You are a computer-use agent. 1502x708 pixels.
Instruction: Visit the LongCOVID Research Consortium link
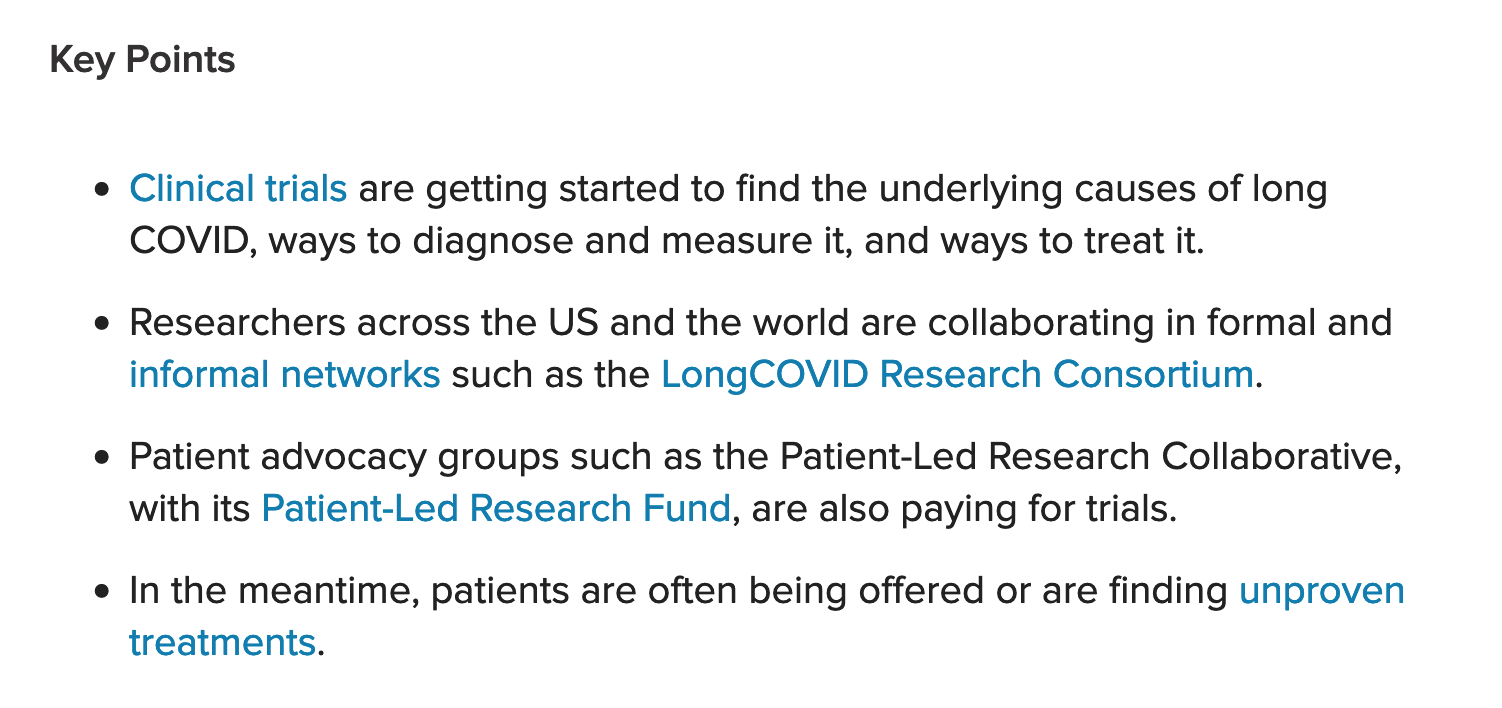tap(957, 374)
